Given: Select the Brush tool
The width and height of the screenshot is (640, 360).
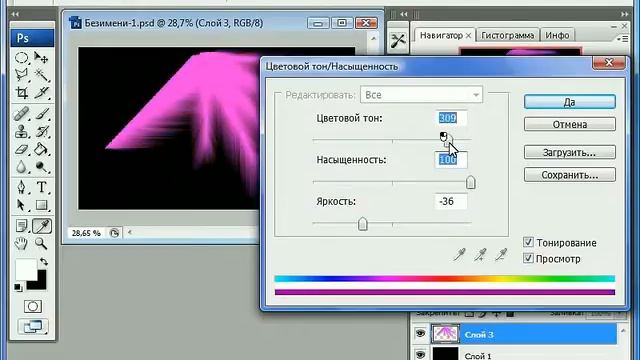Looking at the screenshot, I should click(41, 114).
